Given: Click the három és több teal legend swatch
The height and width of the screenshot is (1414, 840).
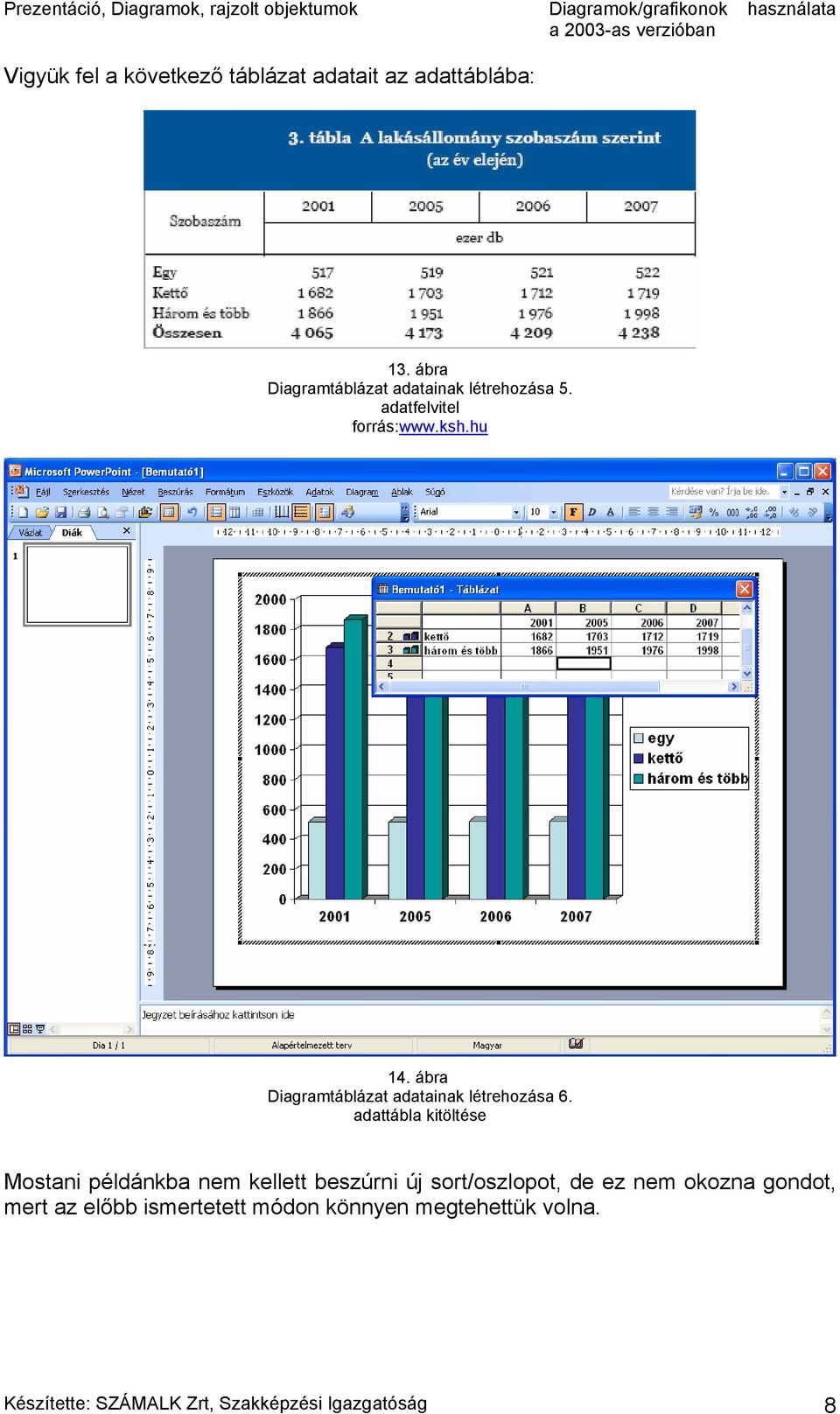Looking at the screenshot, I should point(639,778).
